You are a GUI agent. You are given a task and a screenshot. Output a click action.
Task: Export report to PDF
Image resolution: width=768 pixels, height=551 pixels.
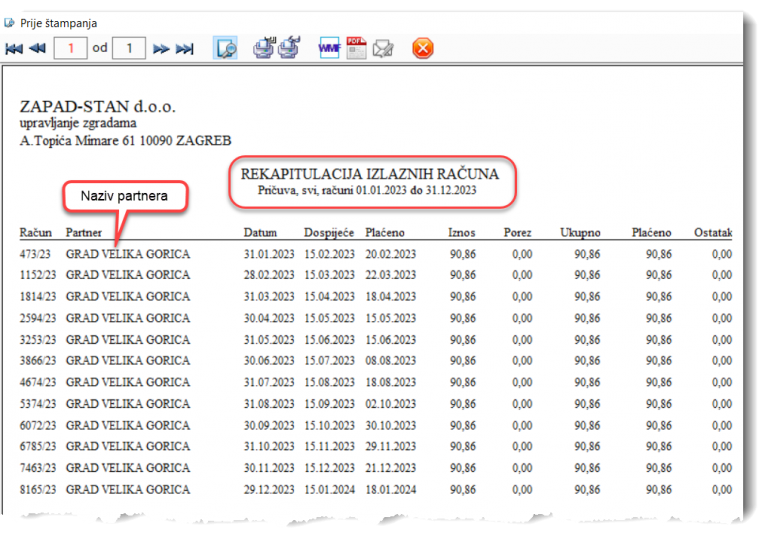pos(356,48)
